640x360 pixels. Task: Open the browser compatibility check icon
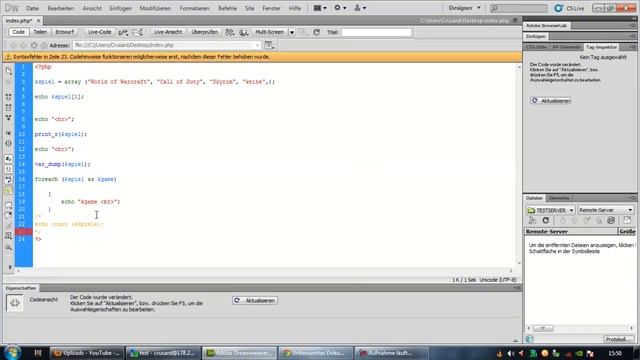pyautogui.click(x=123, y=32)
